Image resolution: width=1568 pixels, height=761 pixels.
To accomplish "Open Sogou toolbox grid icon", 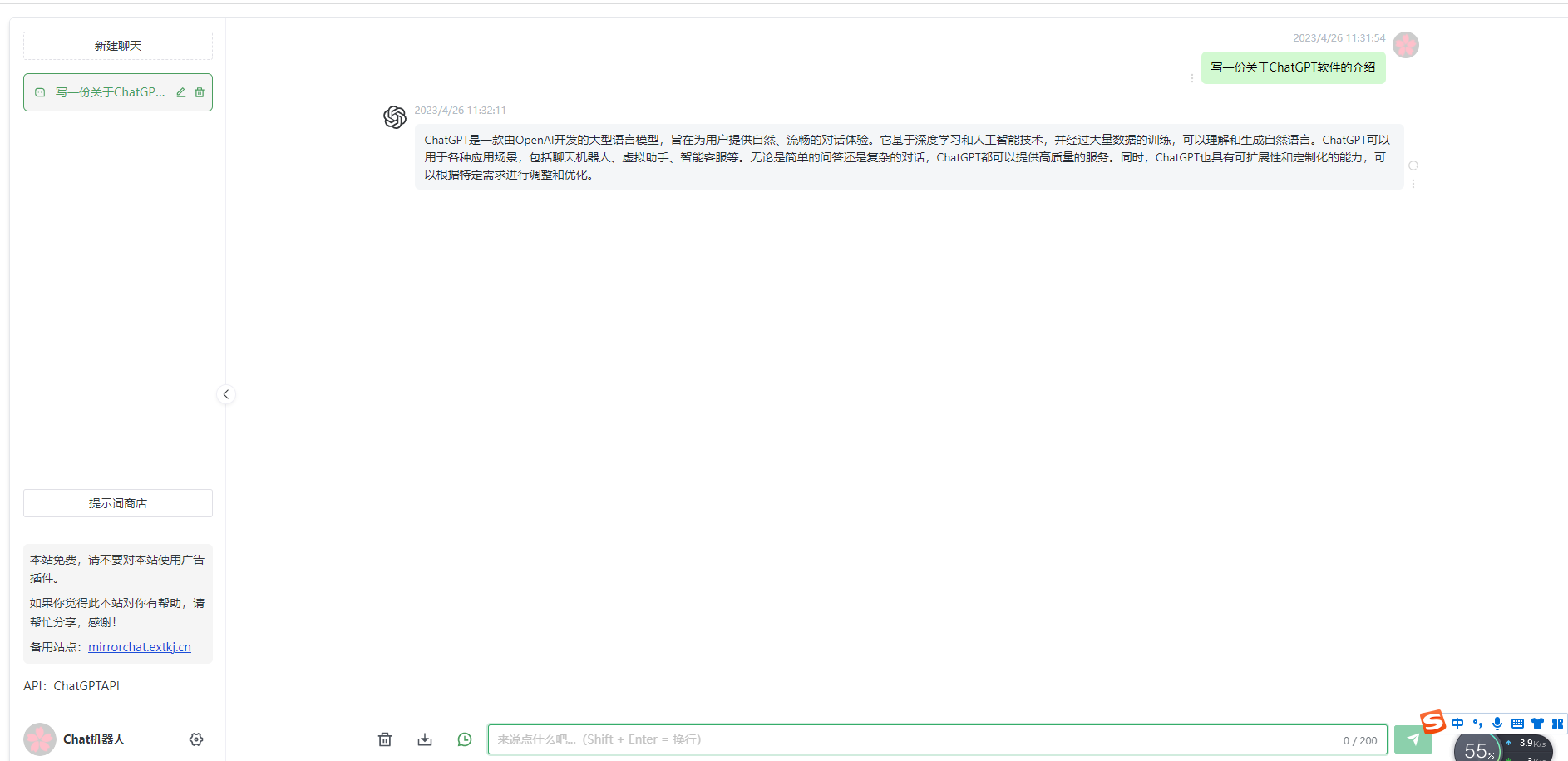I will 1557,724.
